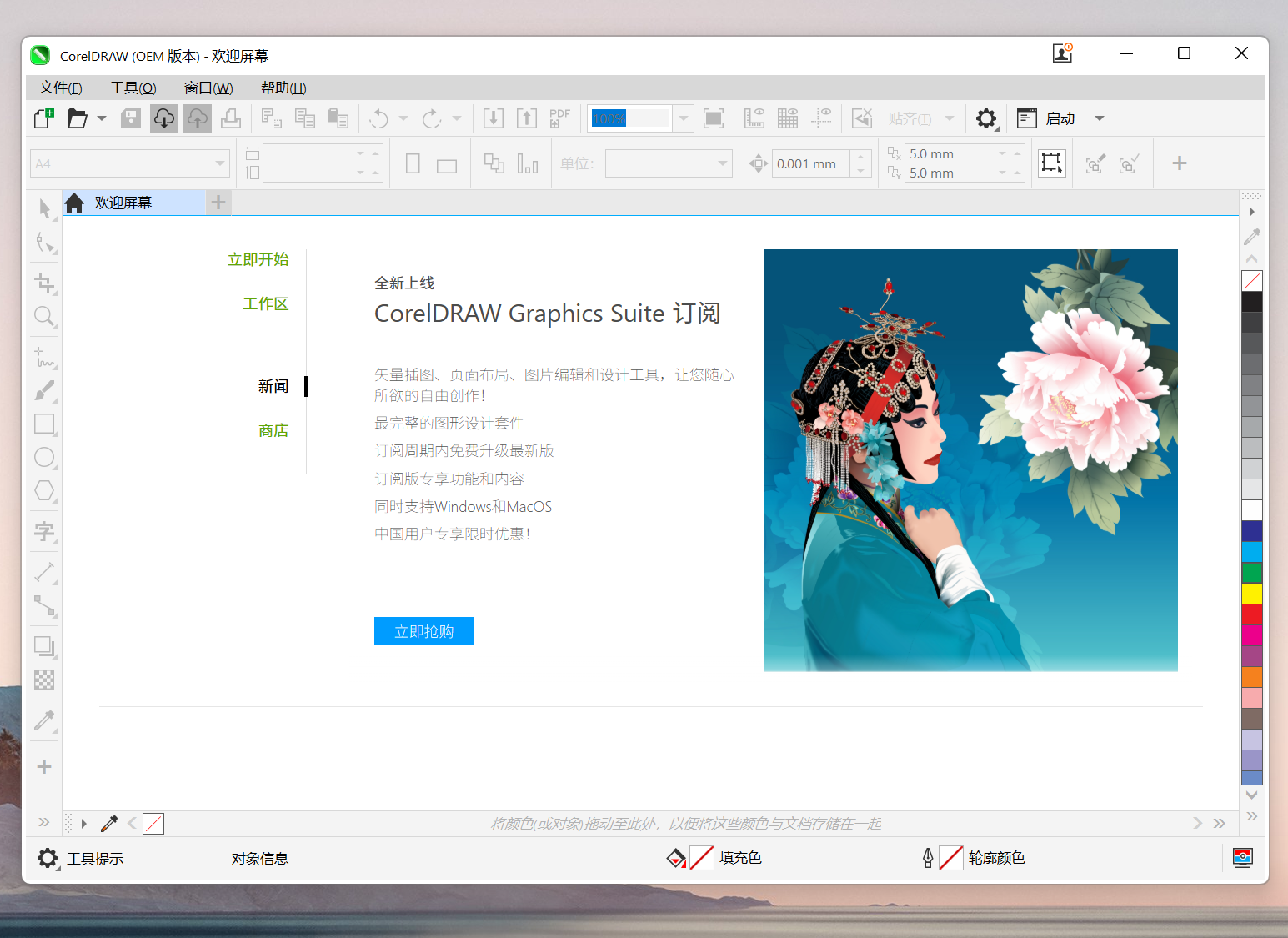1288x938 pixels.
Task: Click the Import icon
Action: [x=494, y=118]
